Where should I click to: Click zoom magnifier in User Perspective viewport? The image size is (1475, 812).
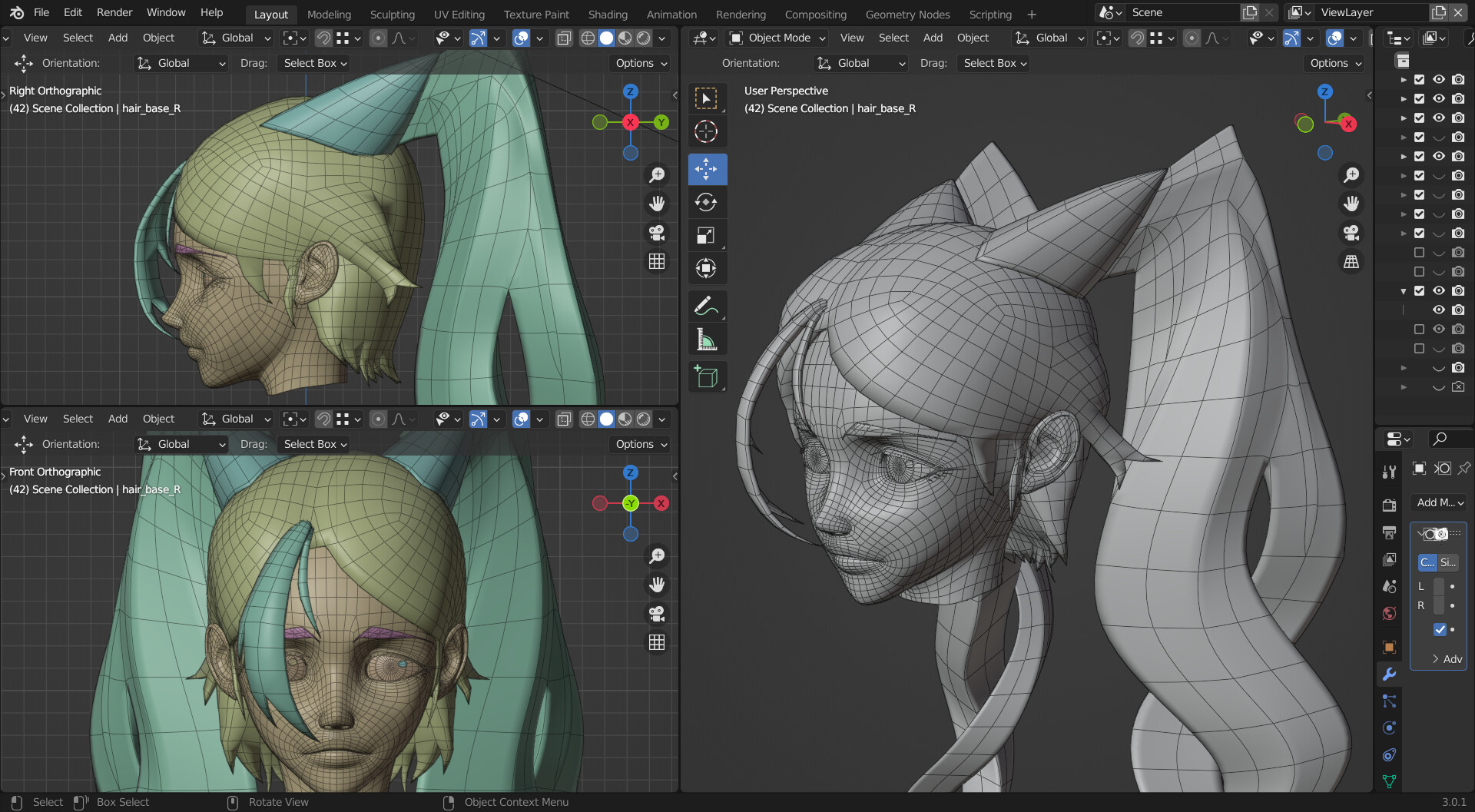(1351, 175)
